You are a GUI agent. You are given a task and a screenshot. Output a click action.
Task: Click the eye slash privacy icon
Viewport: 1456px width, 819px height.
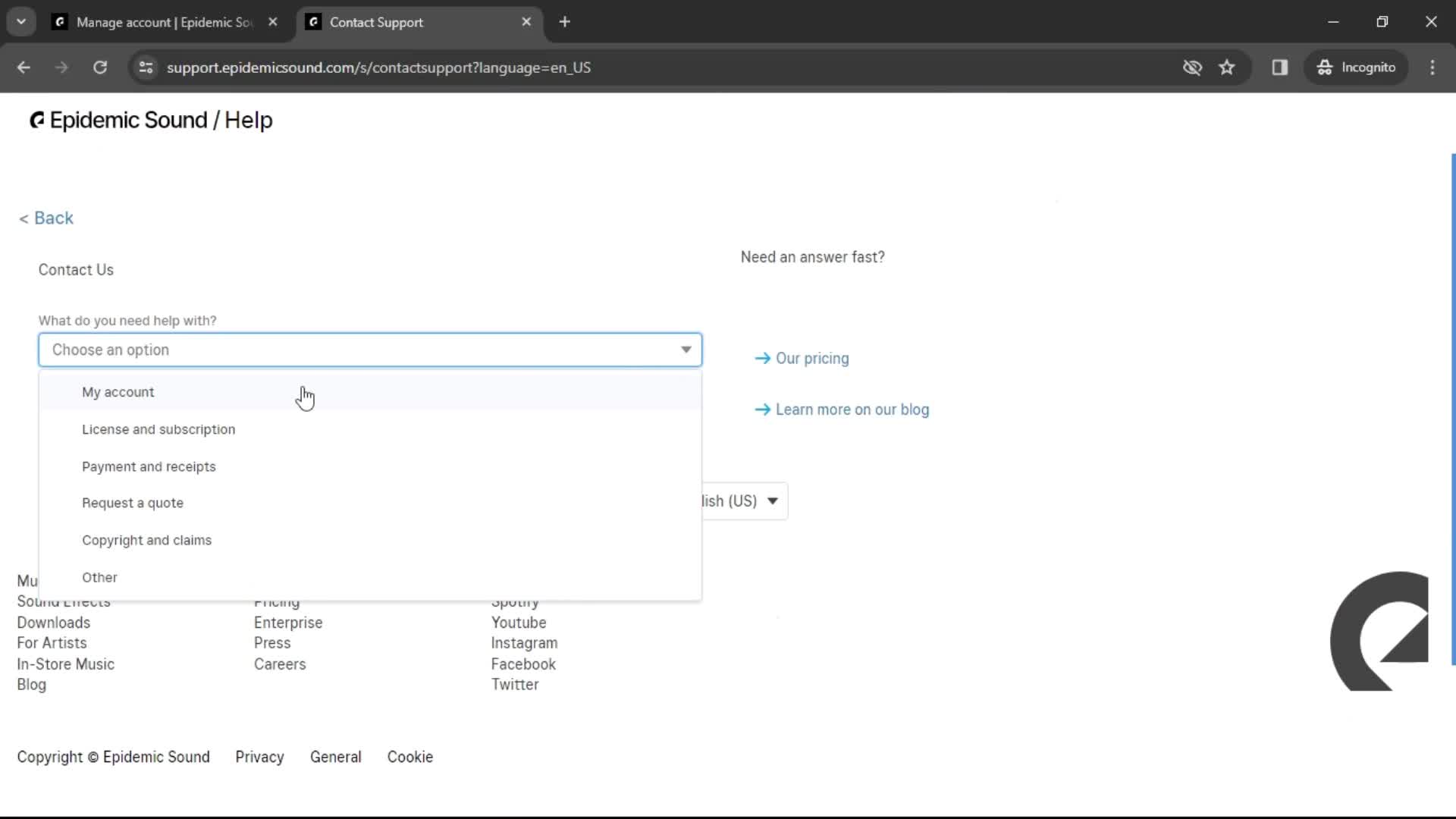[x=1192, y=67]
